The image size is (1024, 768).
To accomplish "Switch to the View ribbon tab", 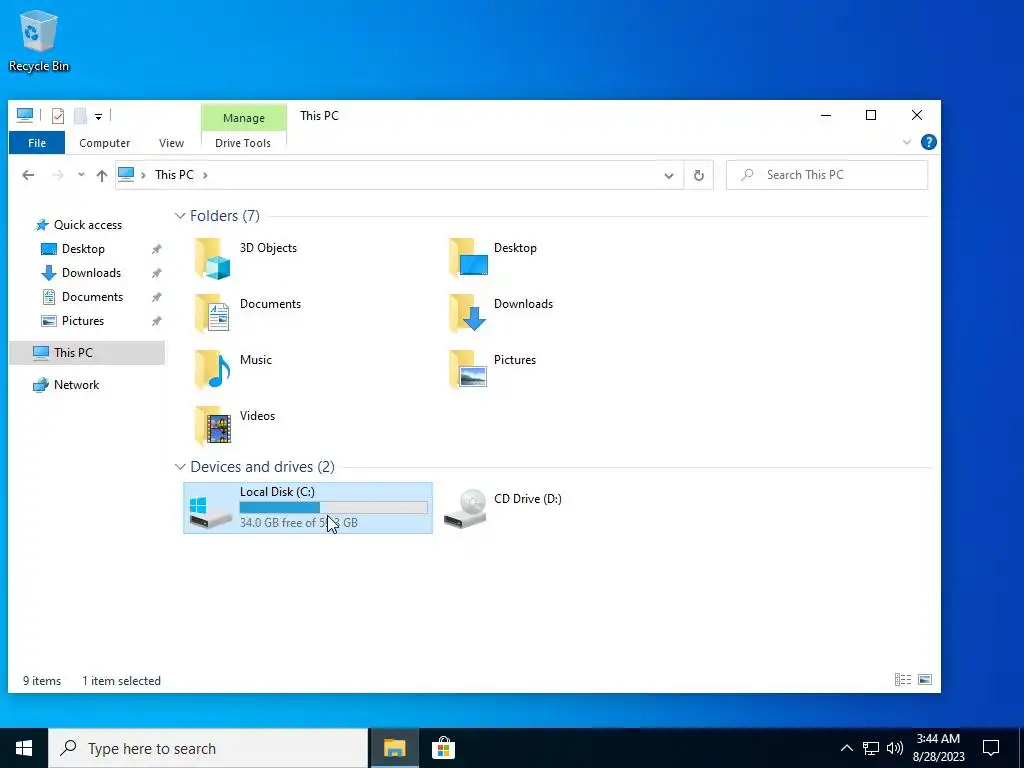I will [171, 143].
